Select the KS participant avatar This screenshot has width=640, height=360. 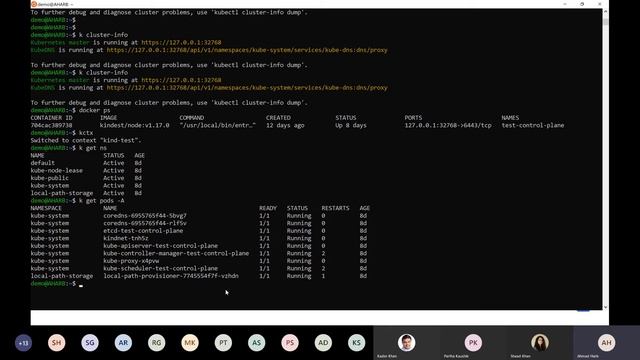(x=356, y=343)
